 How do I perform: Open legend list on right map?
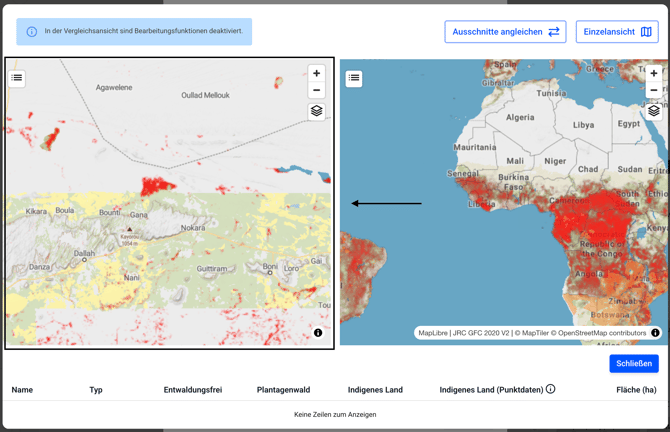pyautogui.click(x=354, y=79)
